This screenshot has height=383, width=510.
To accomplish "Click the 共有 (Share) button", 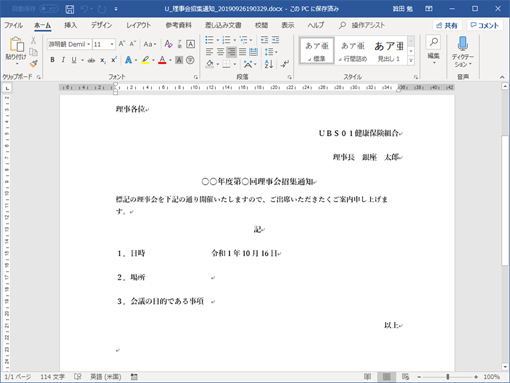I will click(447, 25).
